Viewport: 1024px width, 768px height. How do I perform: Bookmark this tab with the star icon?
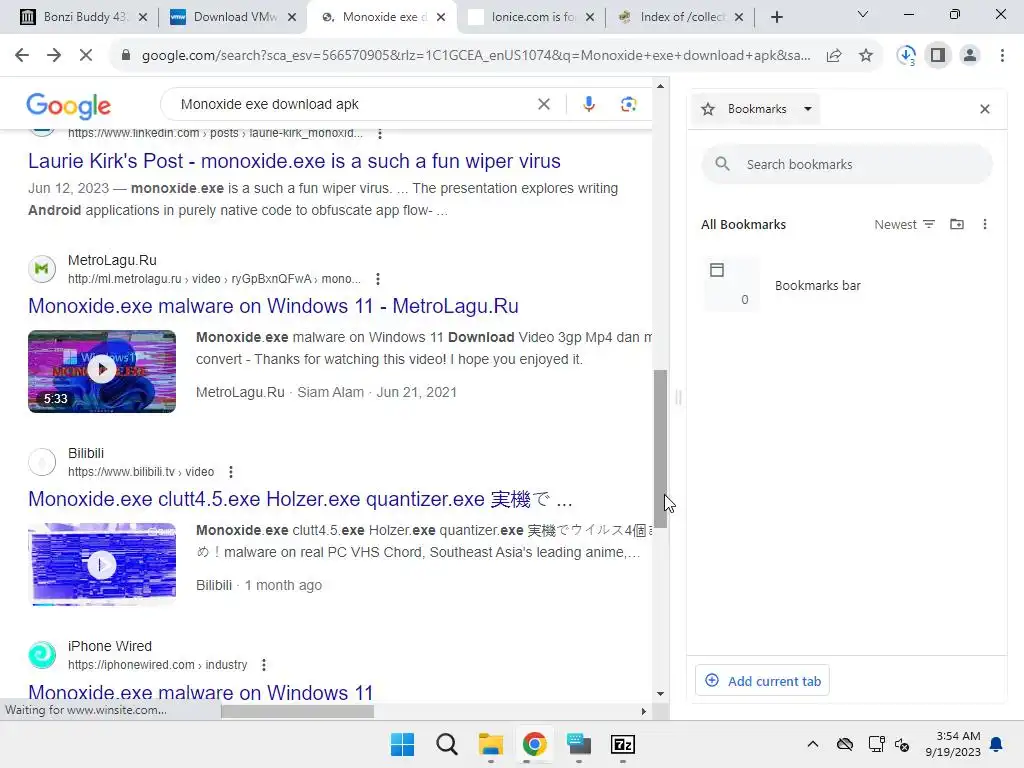(x=866, y=56)
